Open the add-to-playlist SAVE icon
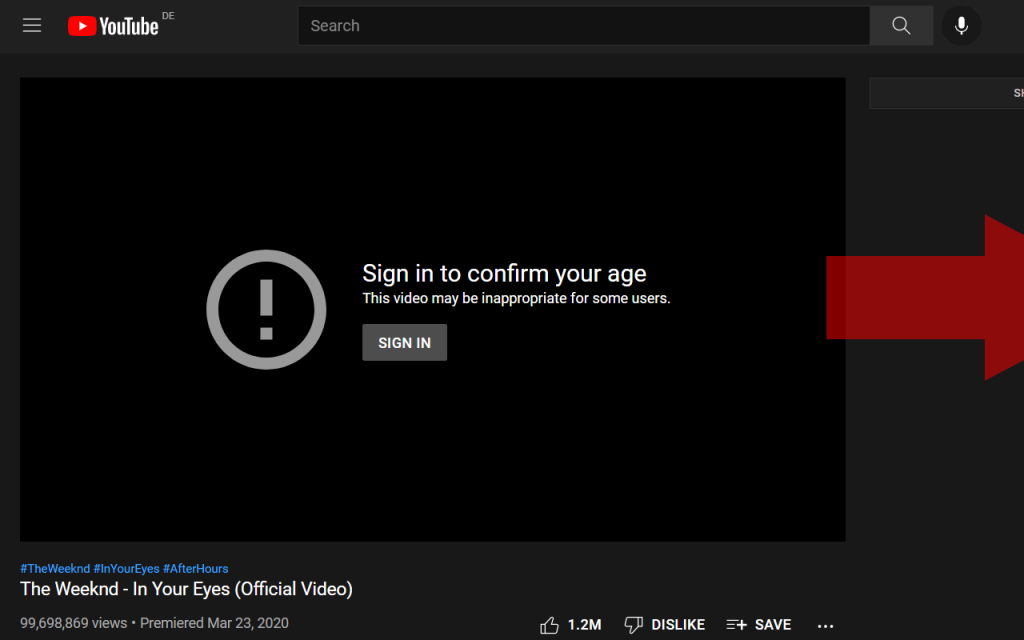 737,624
